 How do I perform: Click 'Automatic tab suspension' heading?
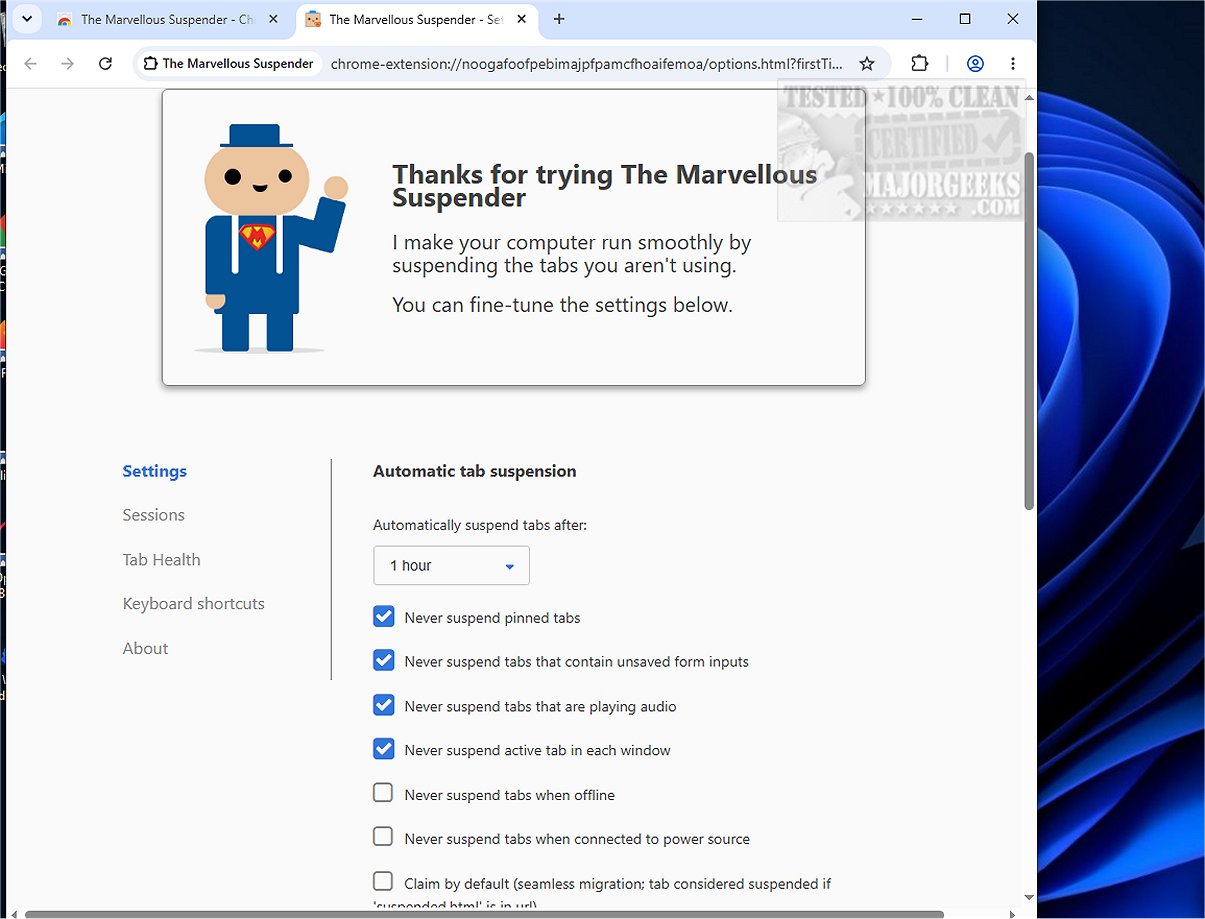(x=475, y=471)
